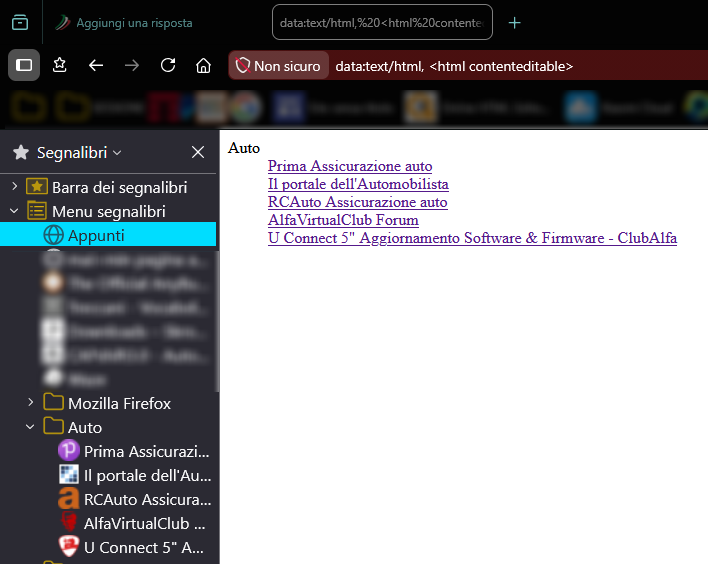Select the Barra dei segnalibri star folder icon

coord(37,186)
